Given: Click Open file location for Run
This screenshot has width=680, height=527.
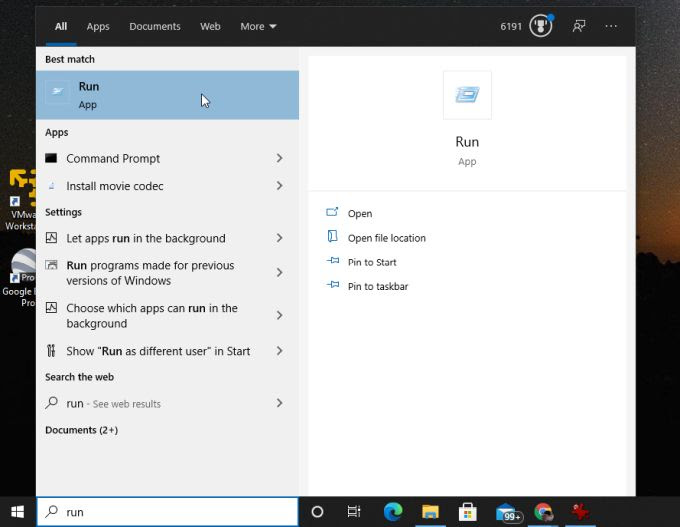Looking at the screenshot, I should (386, 238).
